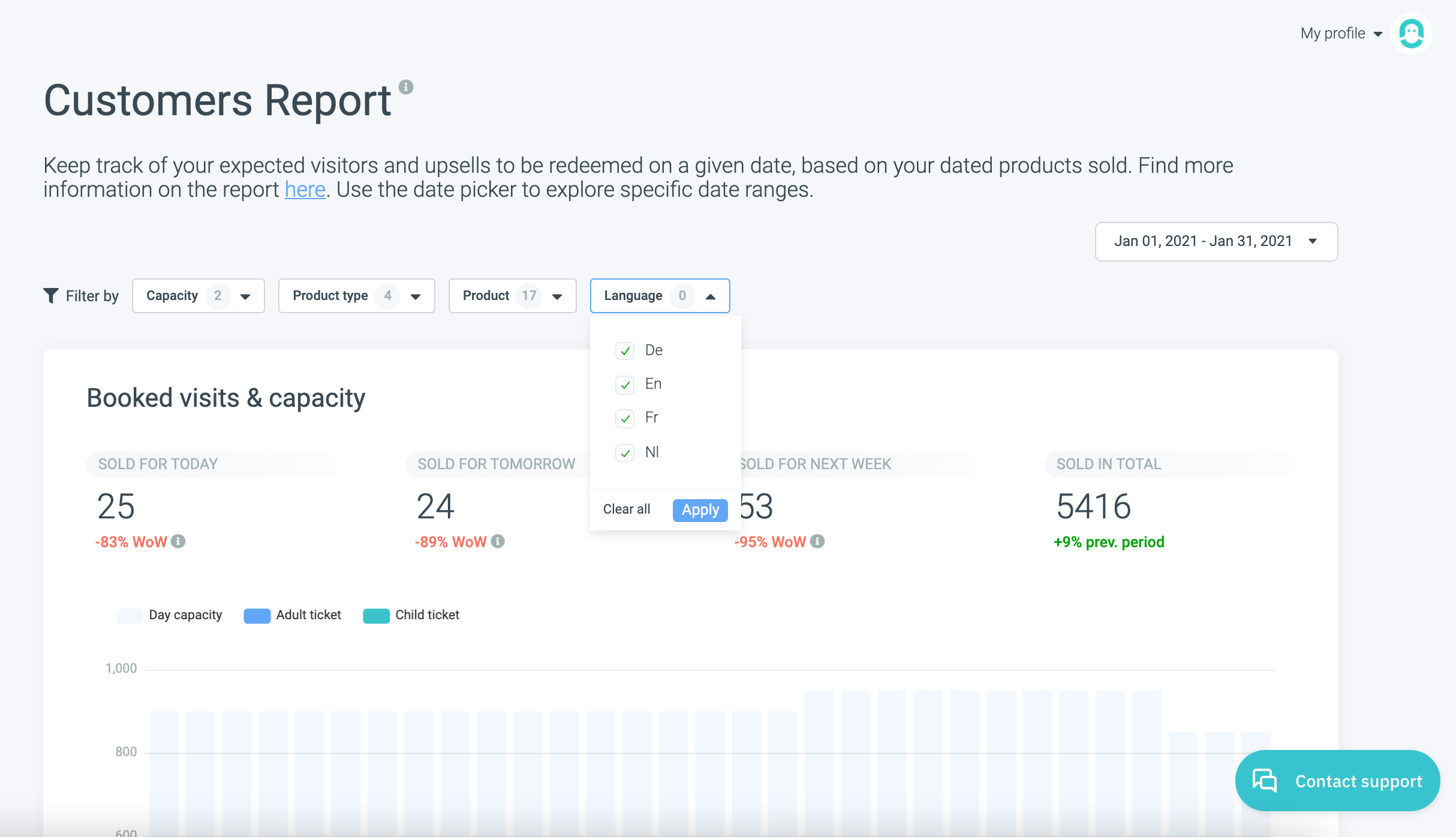Open the Capacity filter dropdown
1456x837 pixels.
198,296
